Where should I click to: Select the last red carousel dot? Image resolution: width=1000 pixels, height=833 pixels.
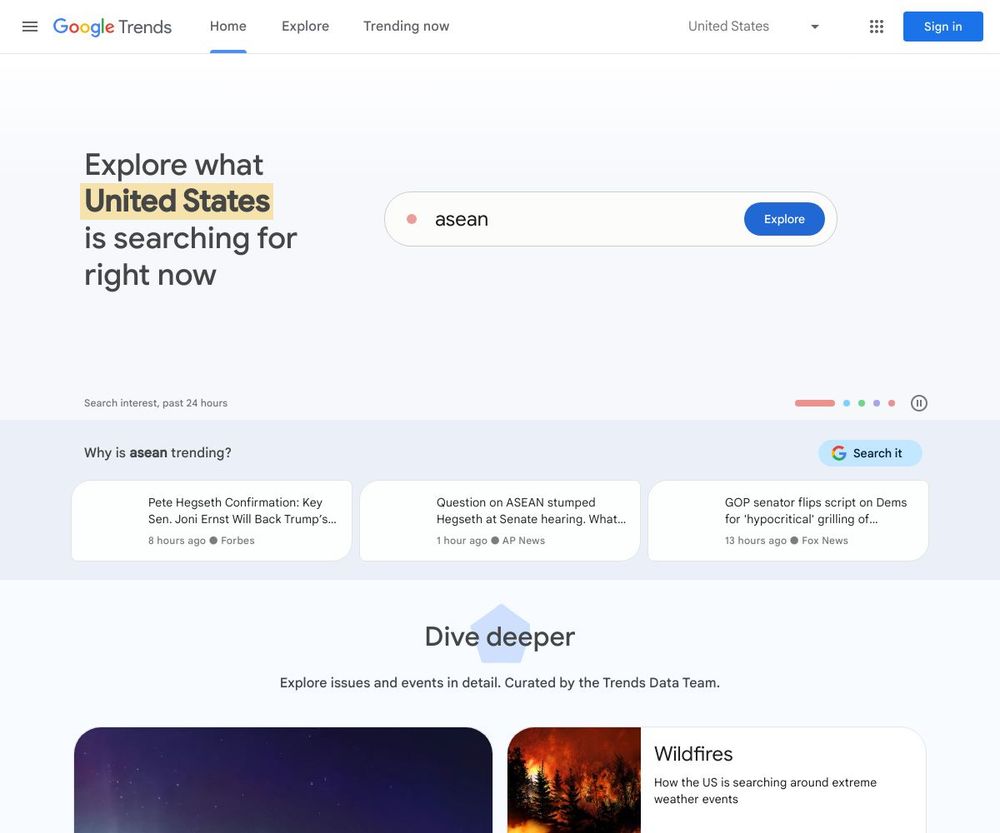tap(892, 403)
